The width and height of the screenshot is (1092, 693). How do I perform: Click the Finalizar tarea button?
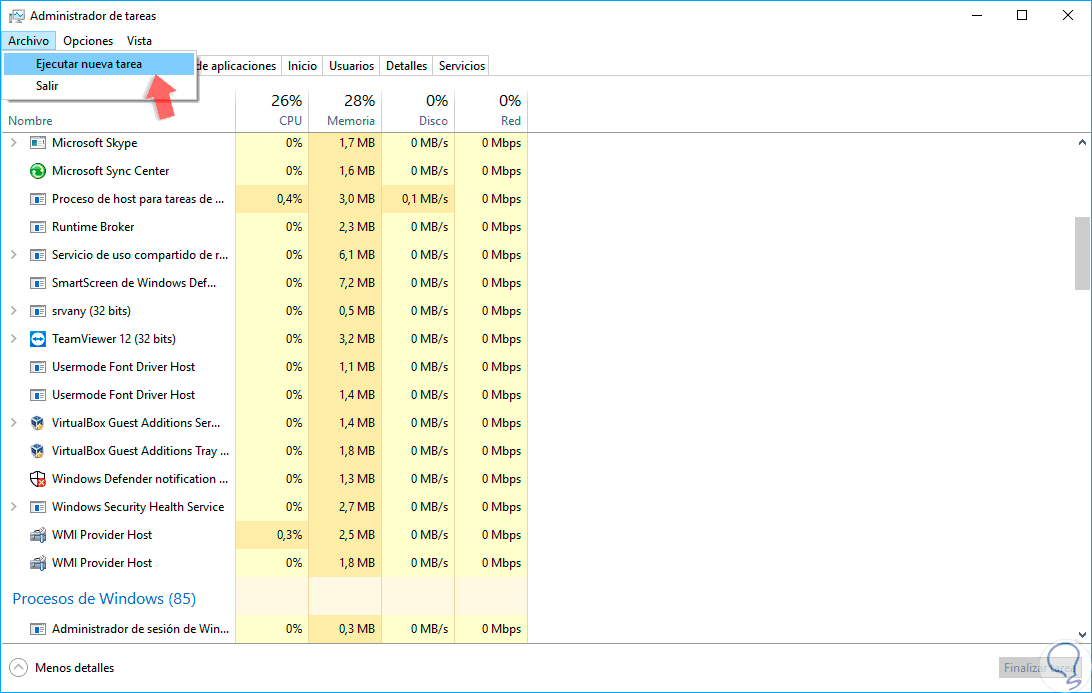(x=1040, y=668)
